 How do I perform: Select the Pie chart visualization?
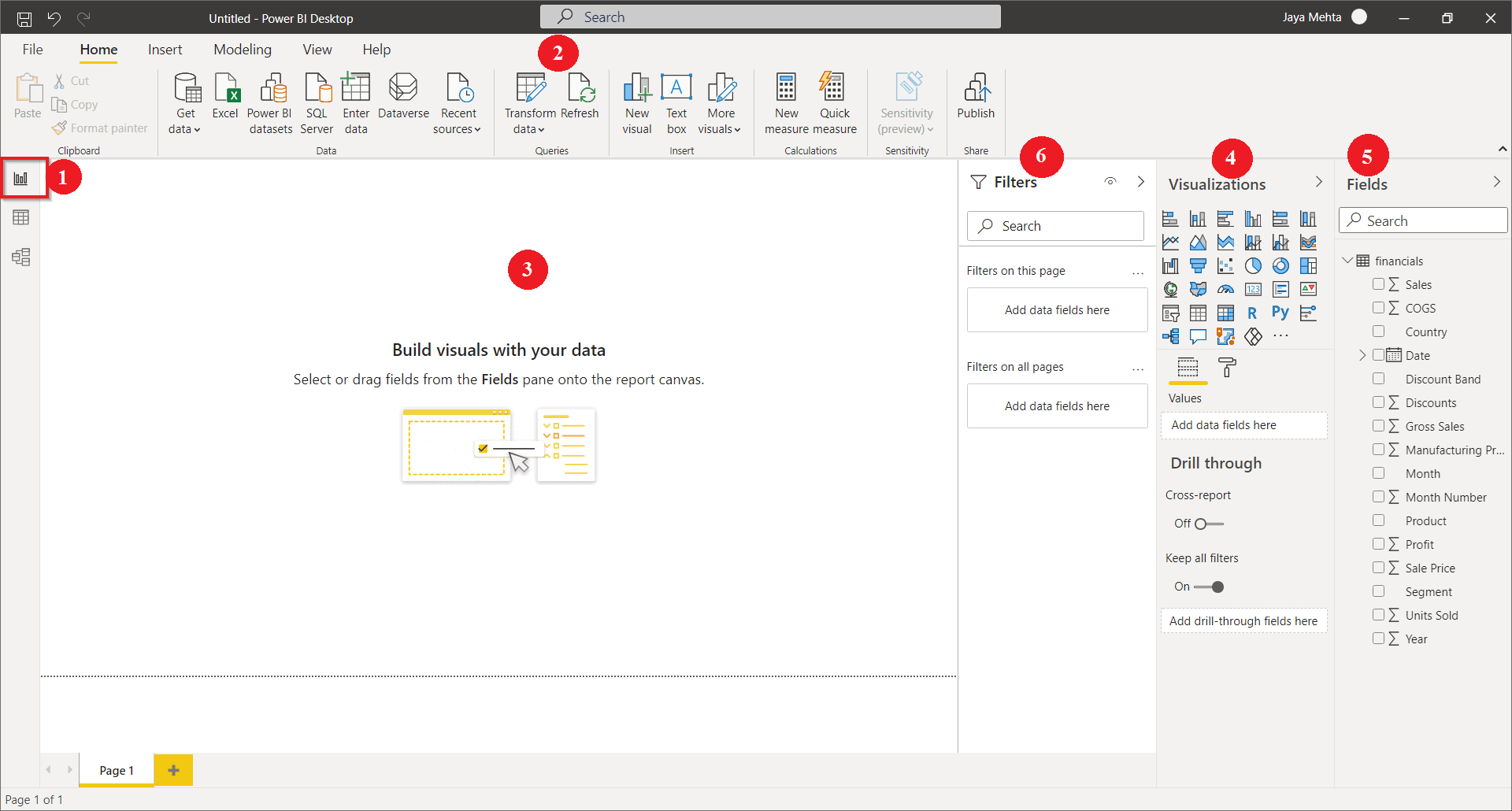[x=1253, y=266]
